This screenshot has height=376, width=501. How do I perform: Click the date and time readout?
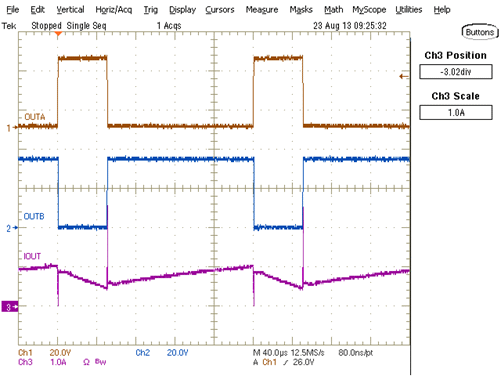coord(350,26)
